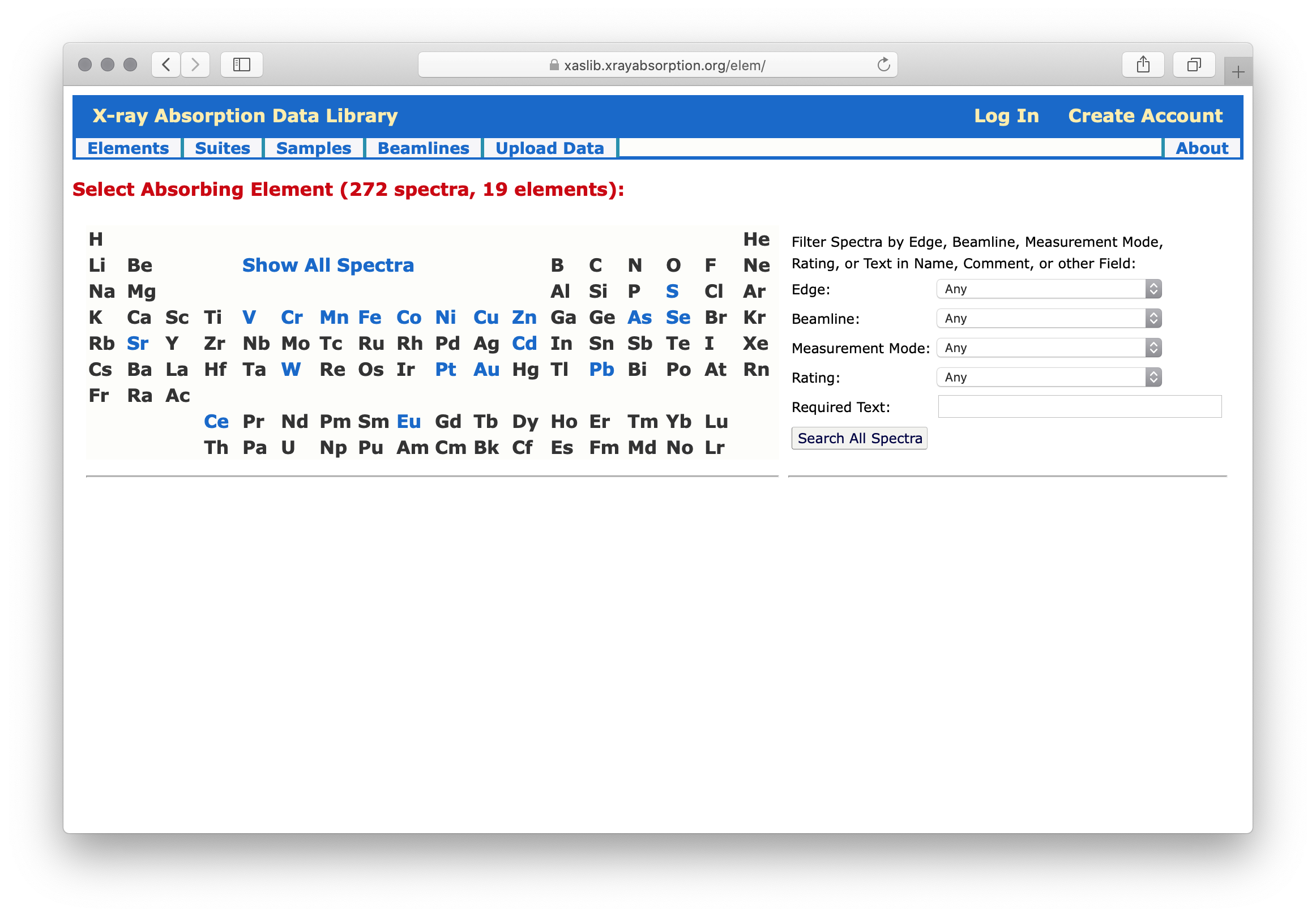Select element Ce (cerium)

(216, 422)
